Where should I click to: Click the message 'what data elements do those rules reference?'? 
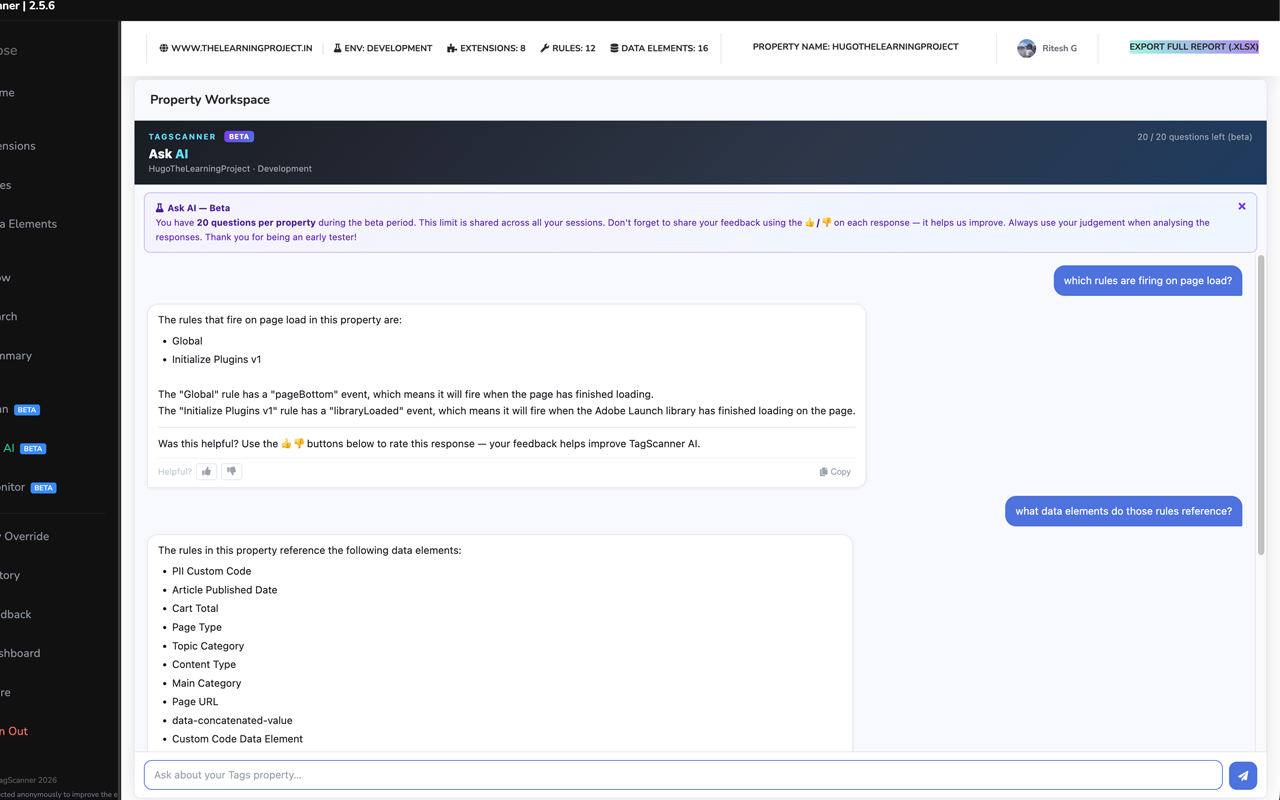click(1123, 511)
